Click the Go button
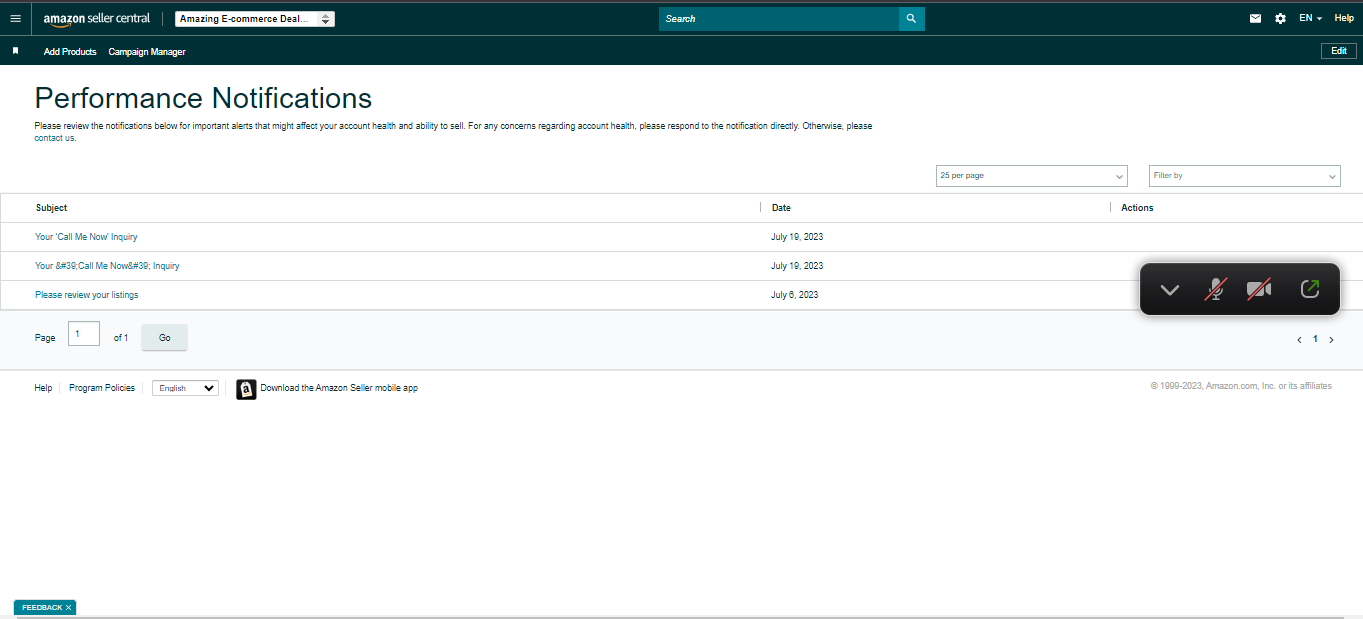Image resolution: width=1363 pixels, height=619 pixels. (165, 338)
